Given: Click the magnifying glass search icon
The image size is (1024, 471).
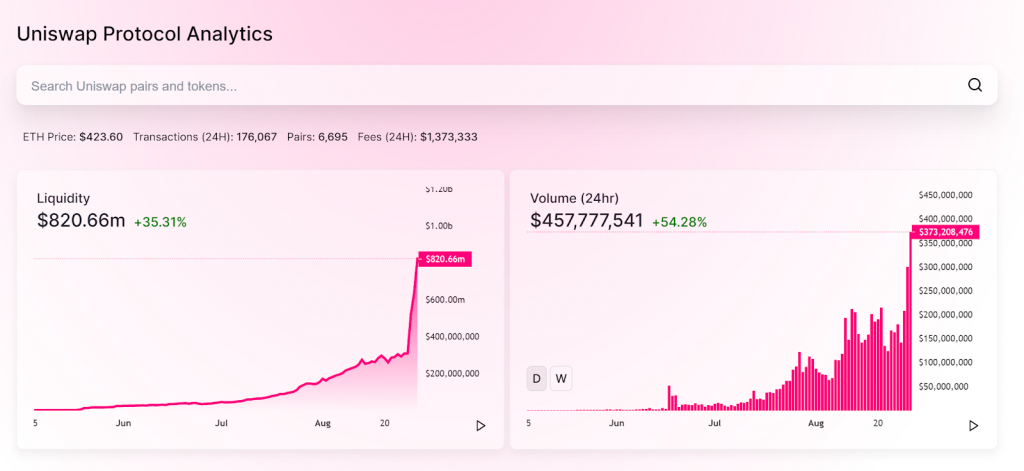Looking at the screenshot, I should pos(975,85).
